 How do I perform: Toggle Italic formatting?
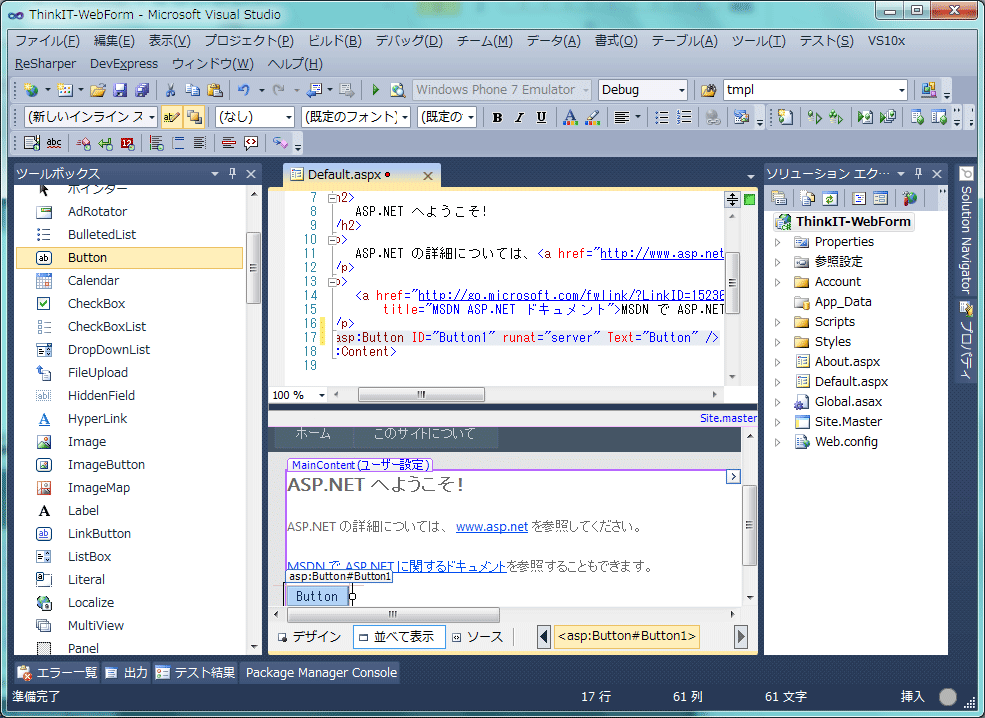point(519,117)
